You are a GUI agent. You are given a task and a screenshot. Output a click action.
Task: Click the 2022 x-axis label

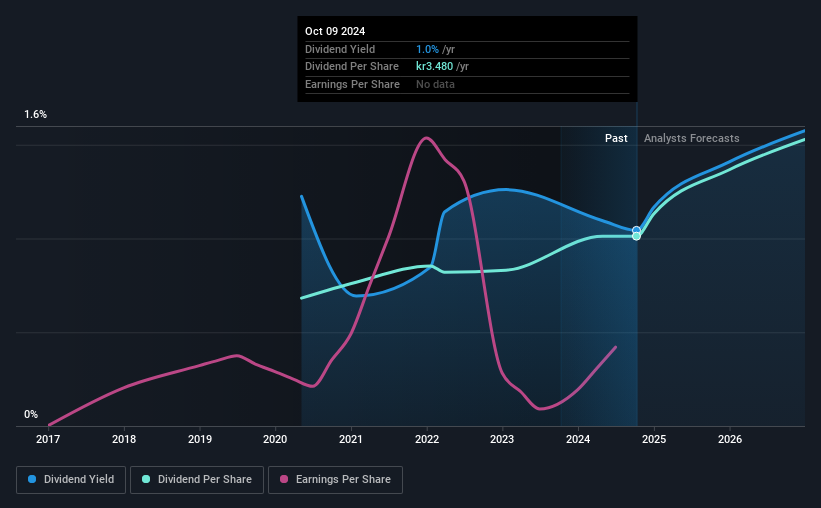[427, 439]
